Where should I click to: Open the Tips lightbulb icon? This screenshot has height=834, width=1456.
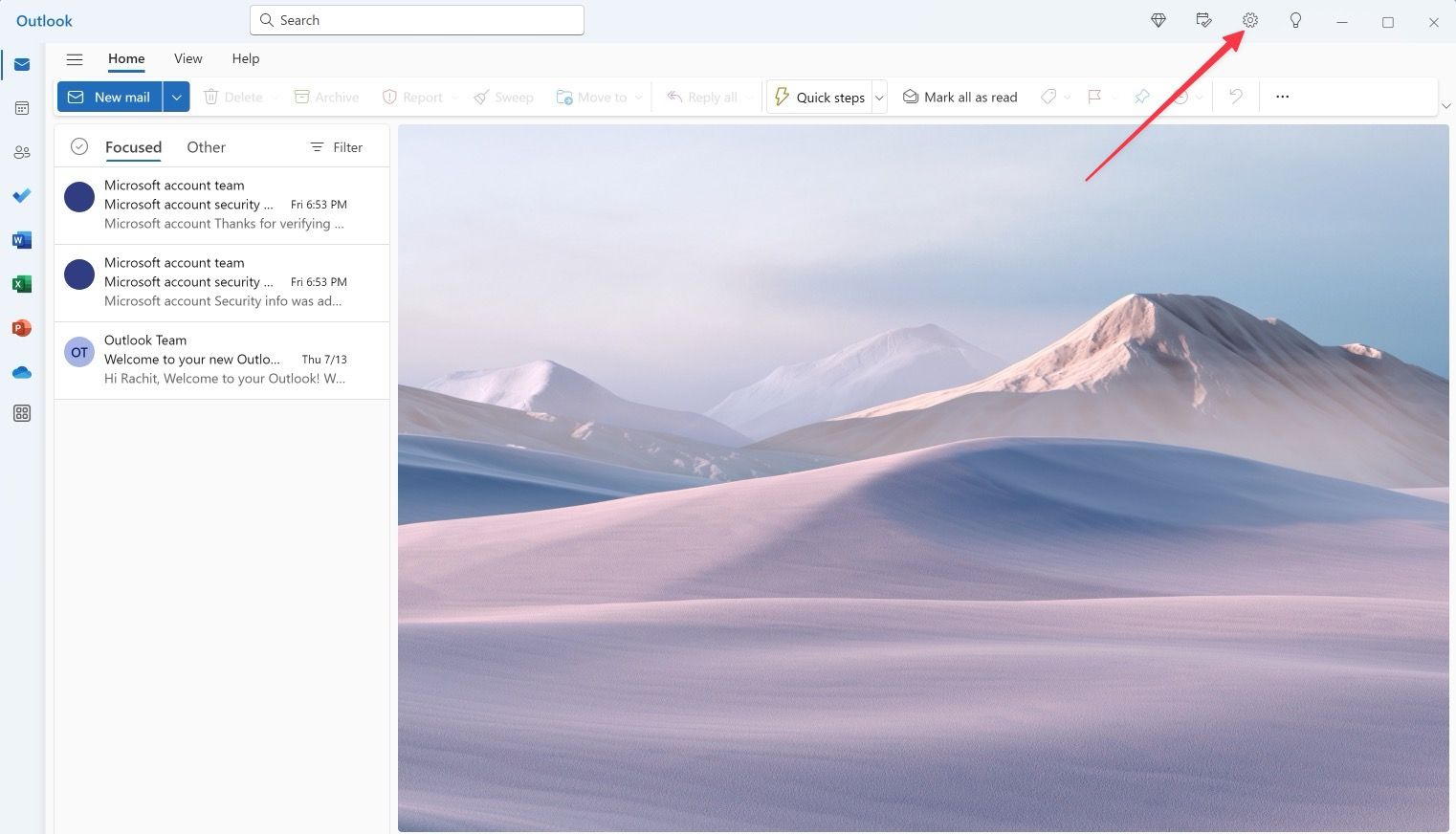point(1295,20)
